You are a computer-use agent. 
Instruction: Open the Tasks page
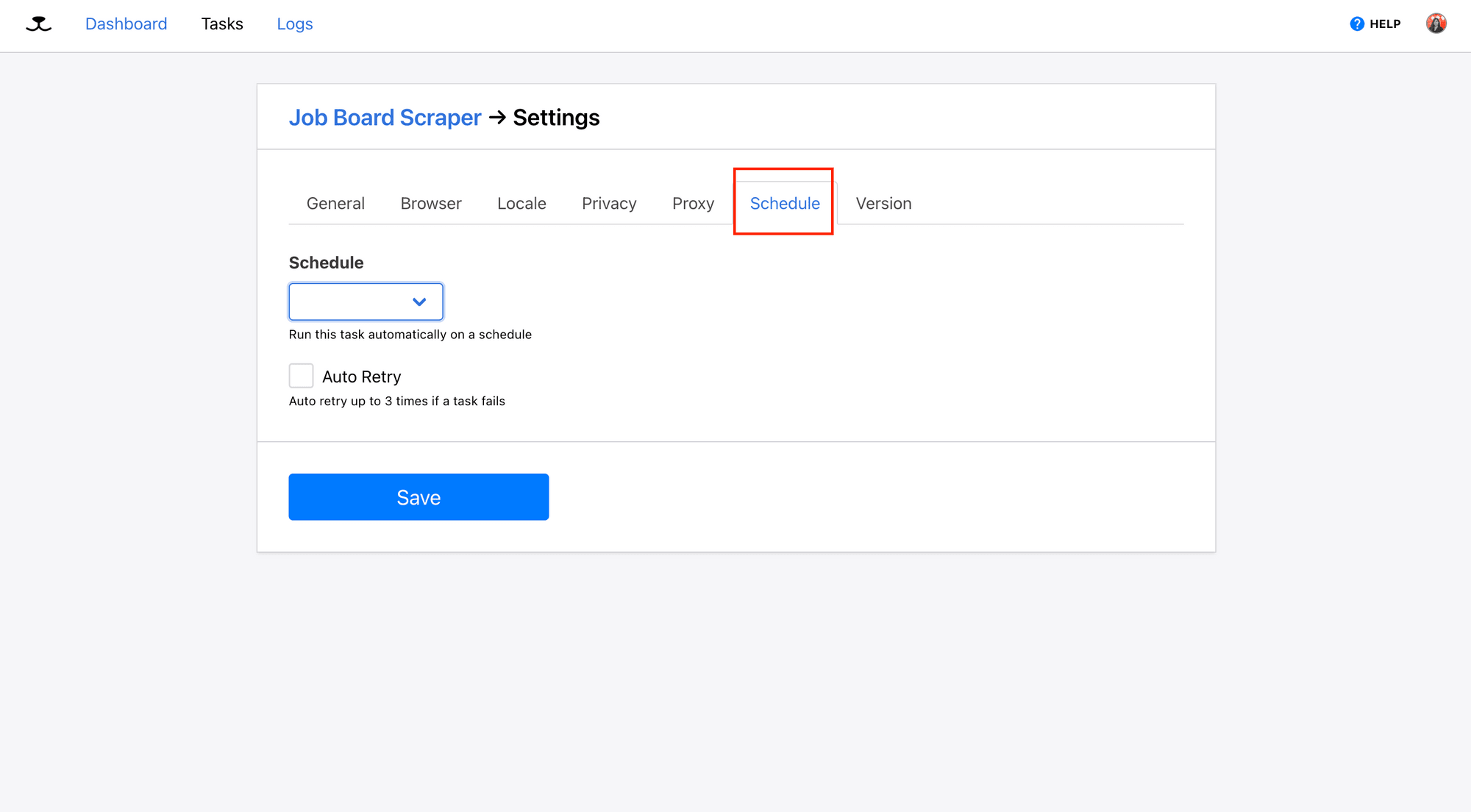[222, 24]
